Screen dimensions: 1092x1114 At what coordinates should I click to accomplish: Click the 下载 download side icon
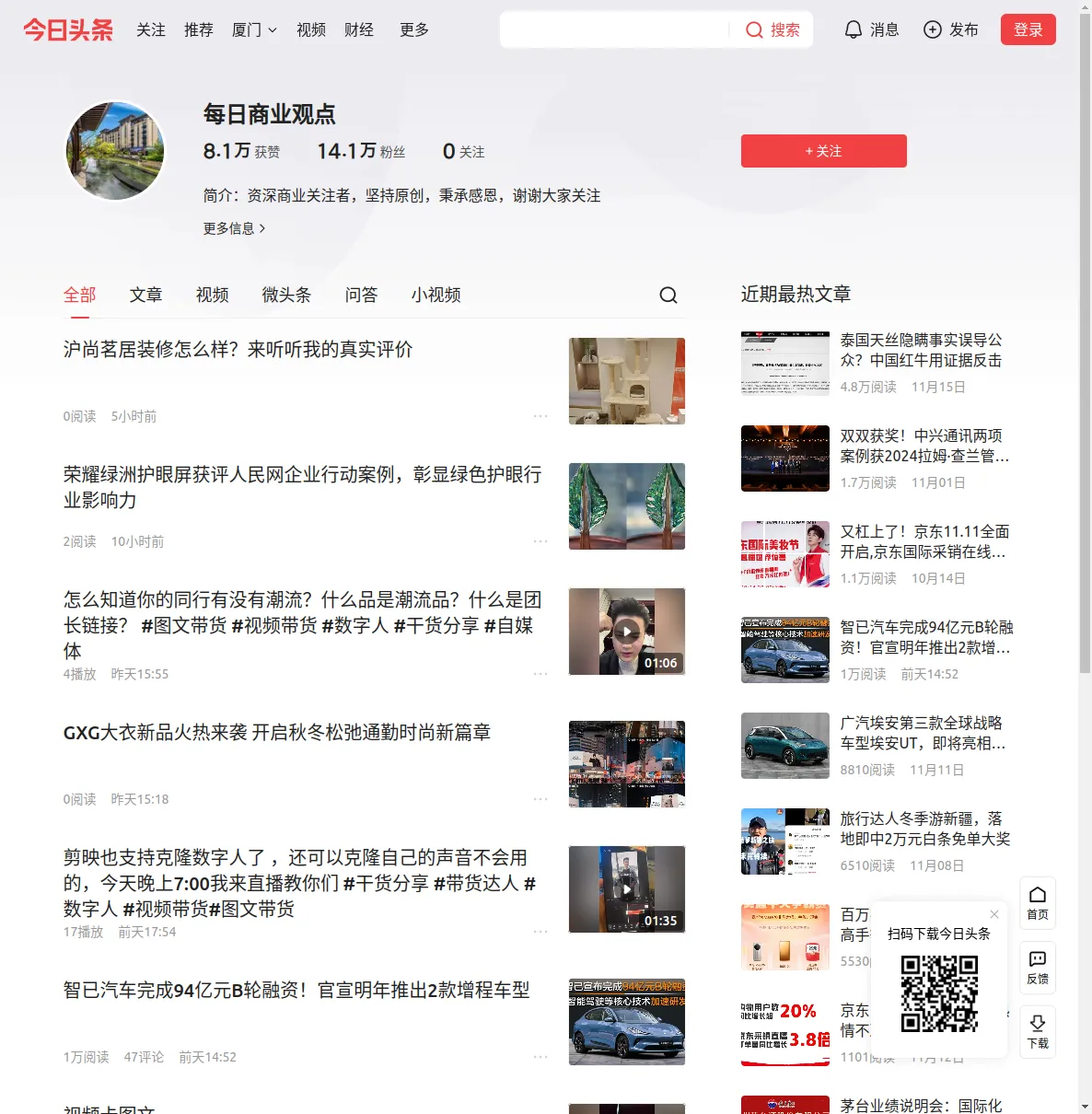pos(1038,1032)
